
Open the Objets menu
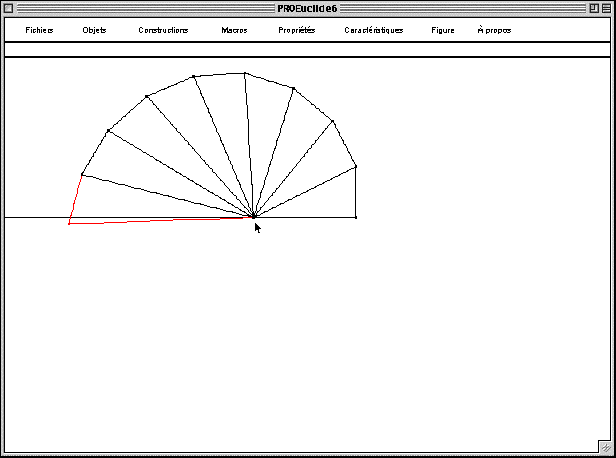pyautogui.click(x=94, y=30)
